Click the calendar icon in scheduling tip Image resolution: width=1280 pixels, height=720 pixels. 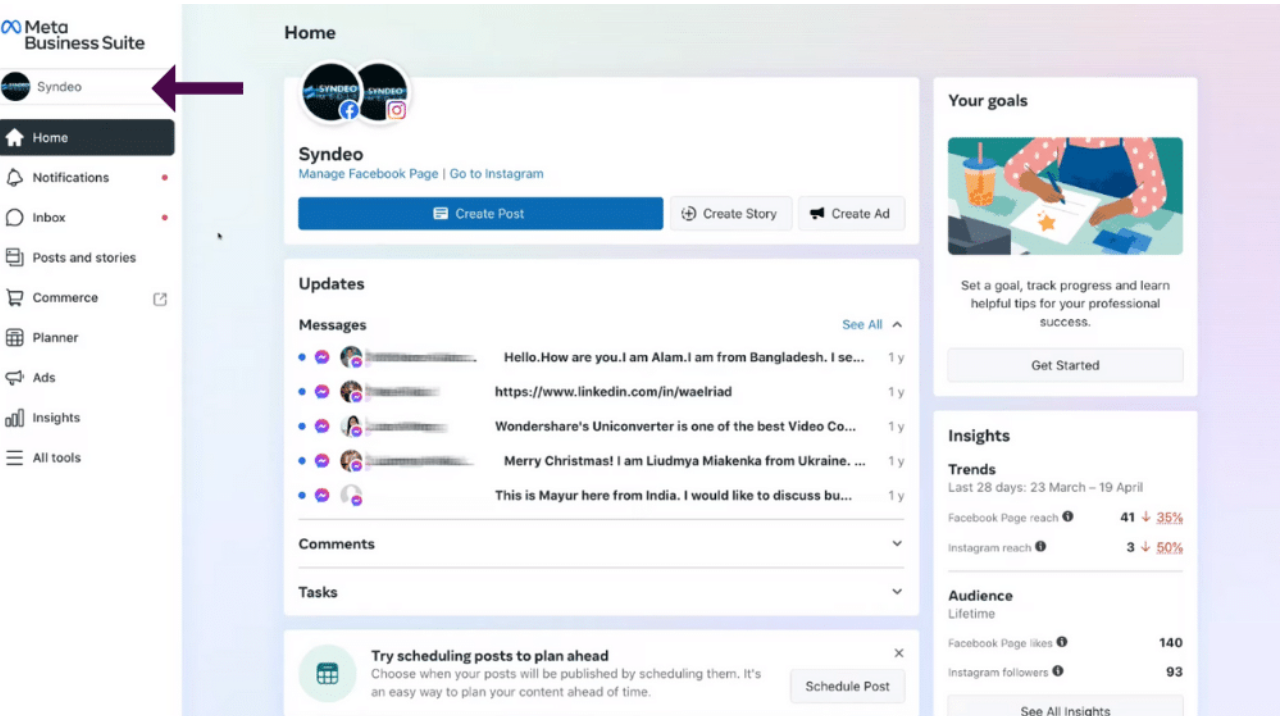[x=327, y=673]
